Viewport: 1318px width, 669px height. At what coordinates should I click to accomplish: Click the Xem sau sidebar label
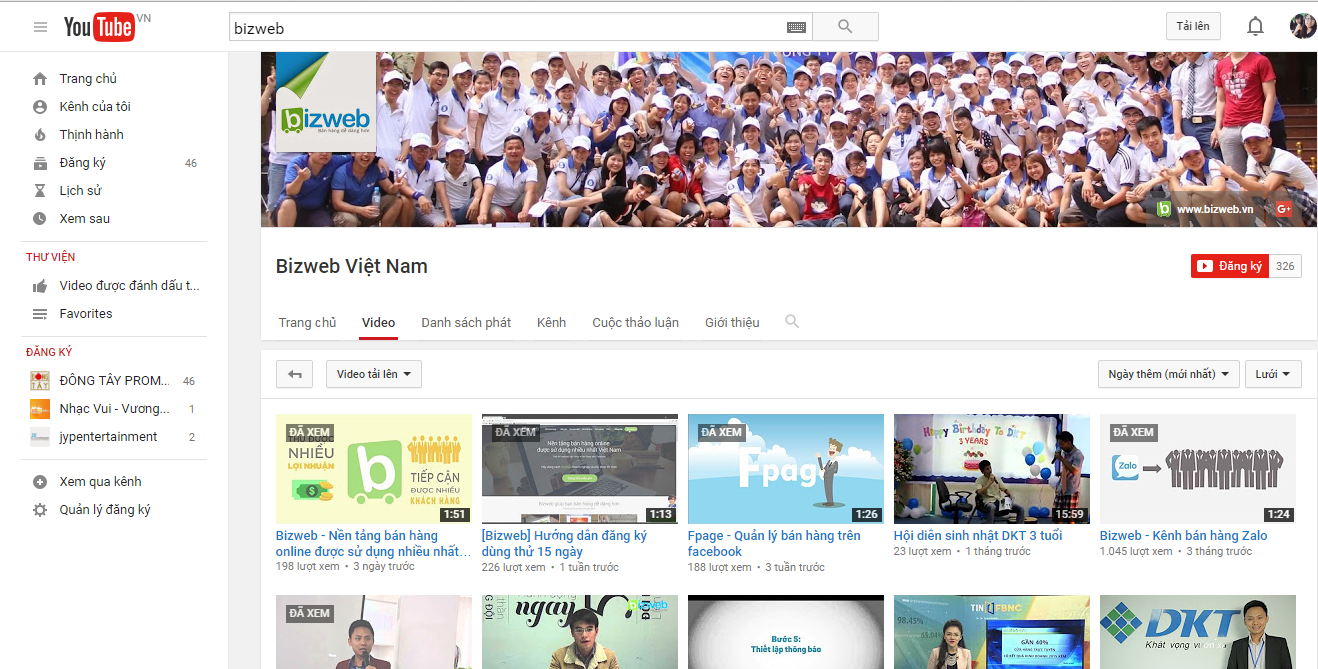(x=85, y=219)
